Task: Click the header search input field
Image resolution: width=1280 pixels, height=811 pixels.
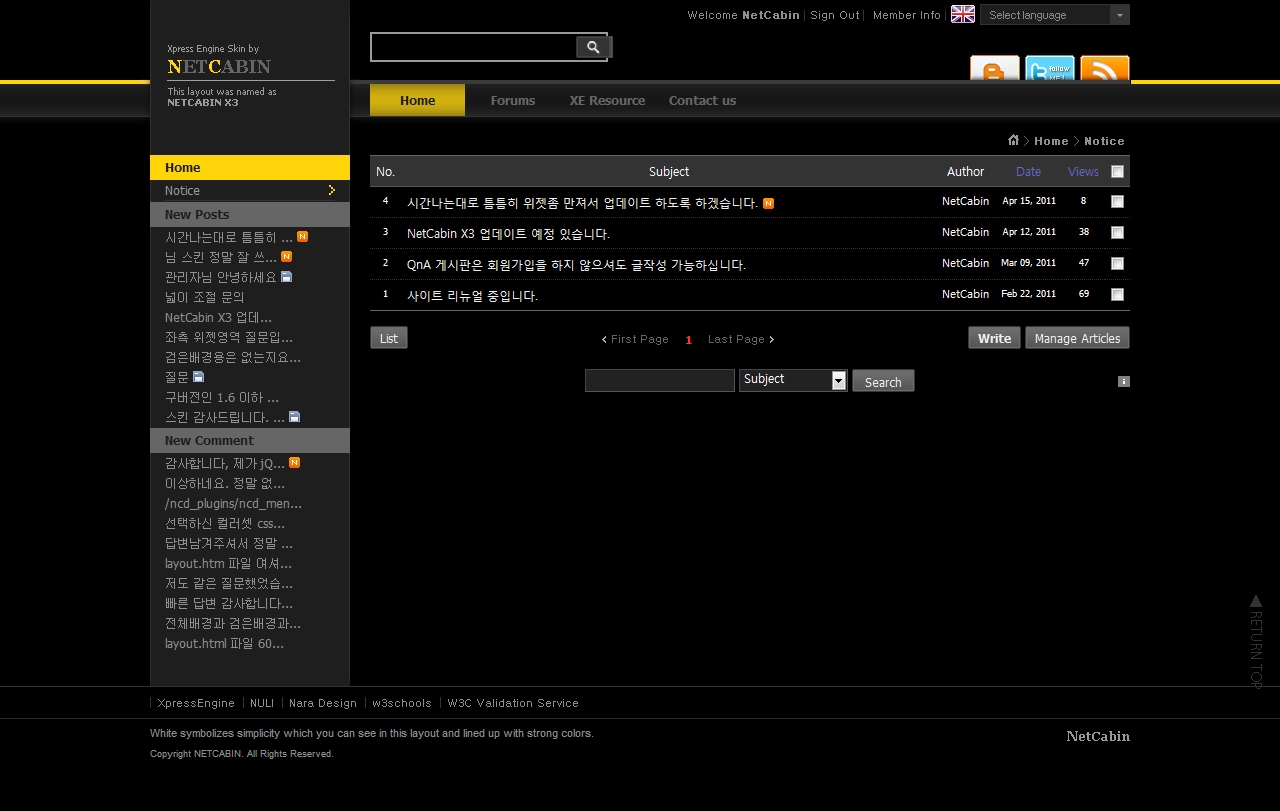Action: [474, 47]
